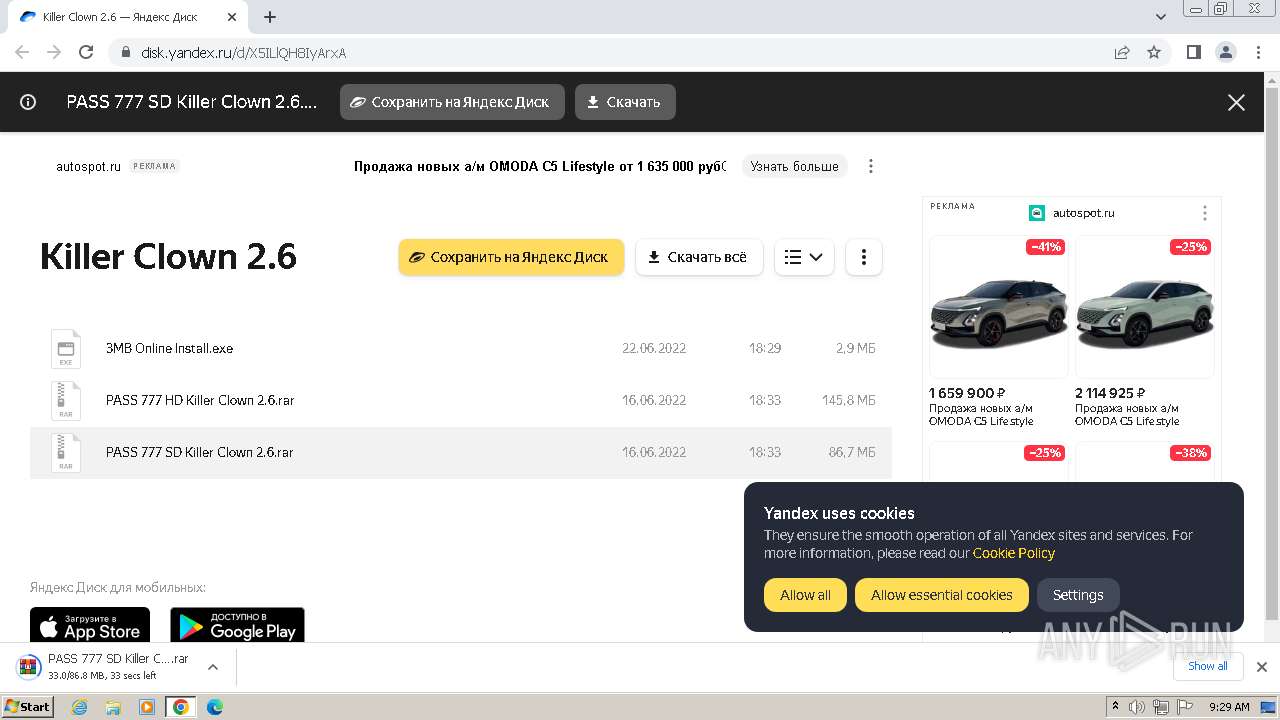Select 3MB Online Install.exe file
The height and width of the screenshot is (720, 1280).
click(x=461, y=348)
